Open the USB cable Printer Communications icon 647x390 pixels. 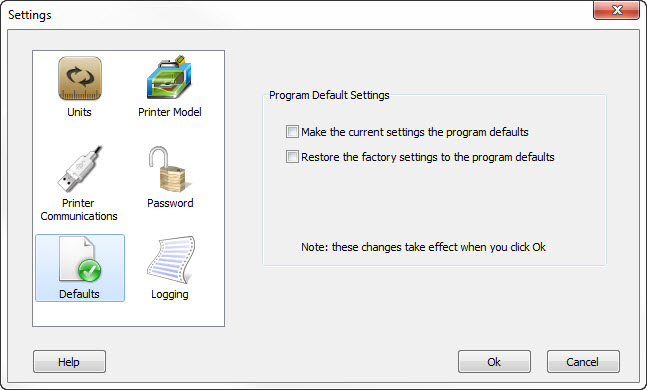tap(80, 169)
